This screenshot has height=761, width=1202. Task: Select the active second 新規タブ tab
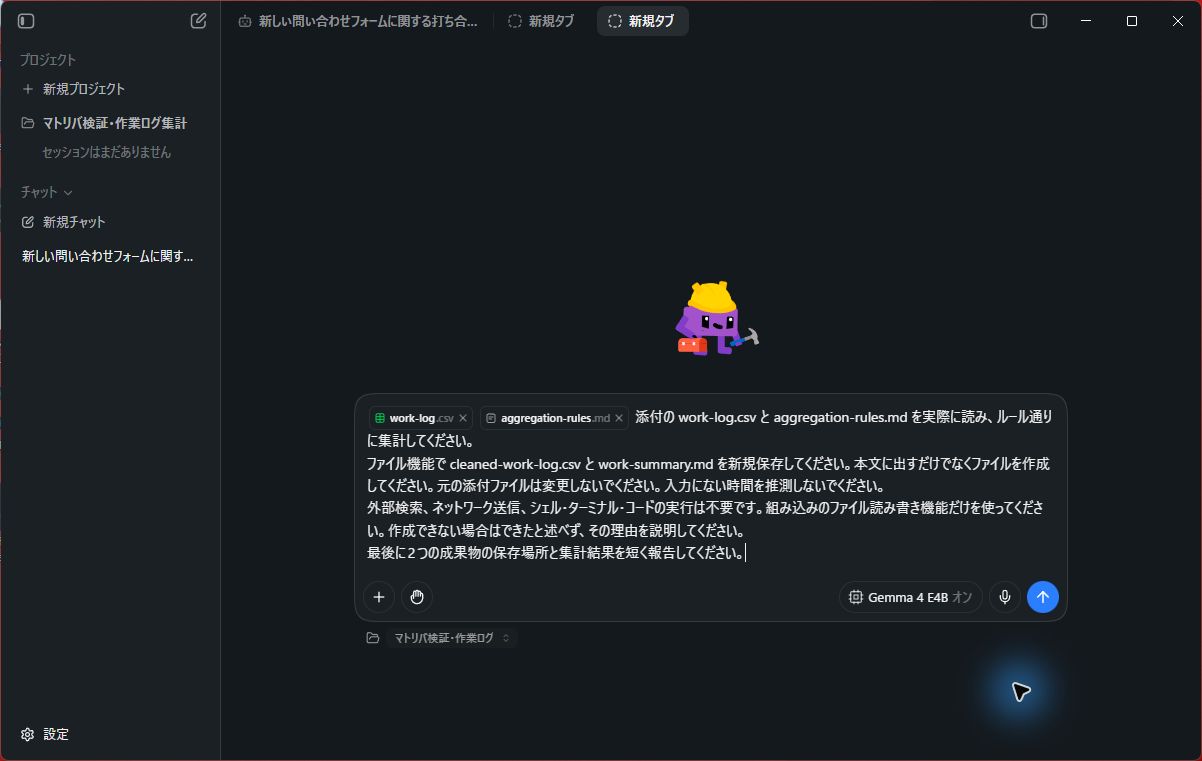pyautogui.click(x=642, y=21)
